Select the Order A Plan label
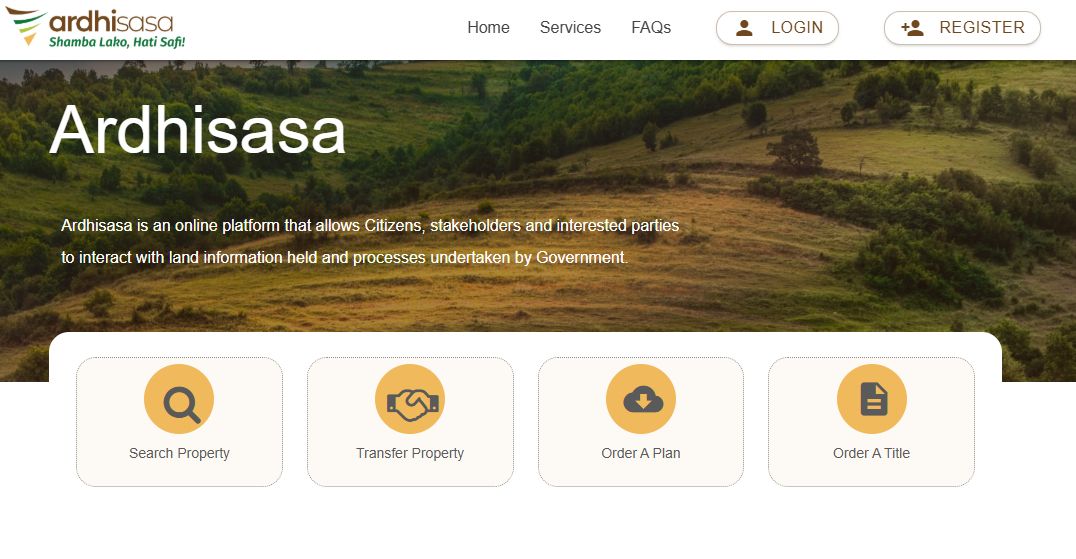 641,453
